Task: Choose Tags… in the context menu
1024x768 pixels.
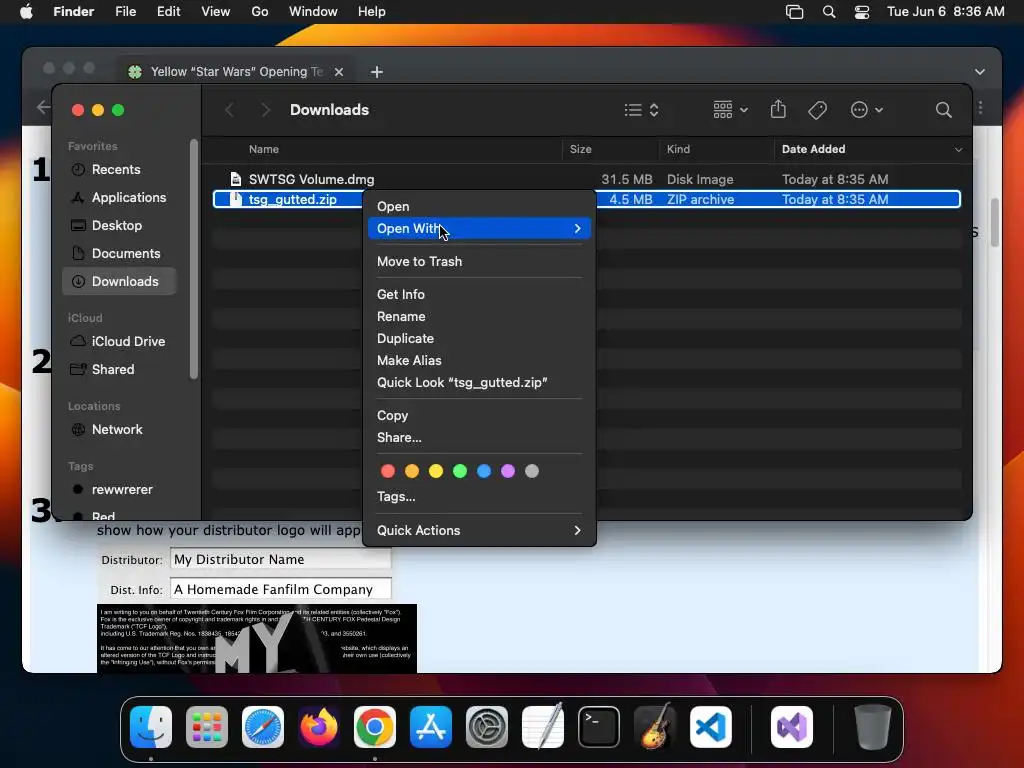Action: (x=479, y=497)
